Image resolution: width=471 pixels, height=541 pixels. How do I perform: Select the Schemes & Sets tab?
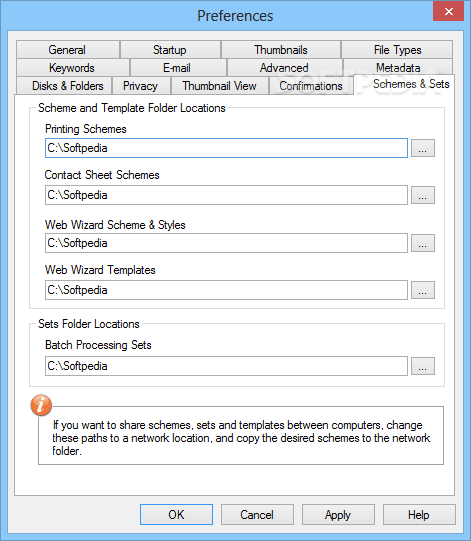(x=404, y=84)
